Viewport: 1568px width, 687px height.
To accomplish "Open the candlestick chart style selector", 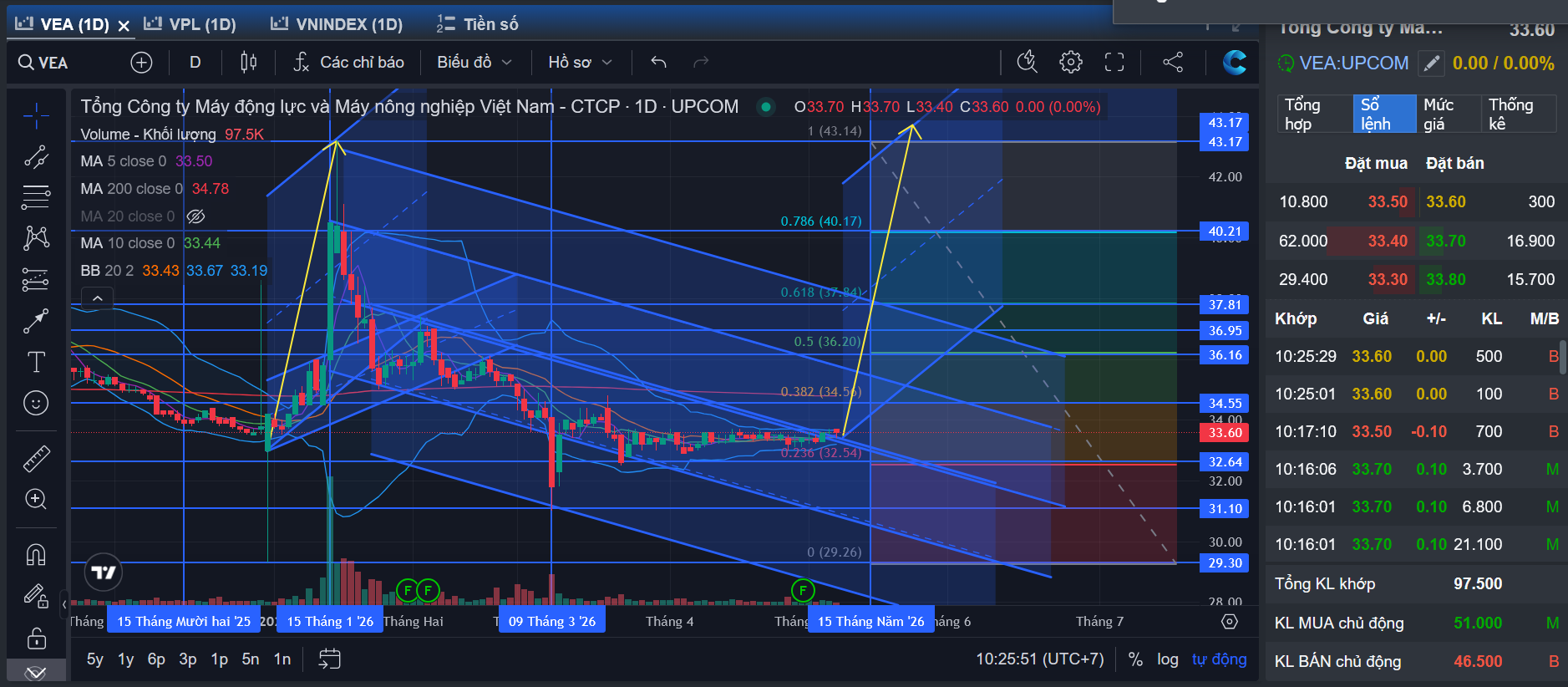I will tap(248, 63).
